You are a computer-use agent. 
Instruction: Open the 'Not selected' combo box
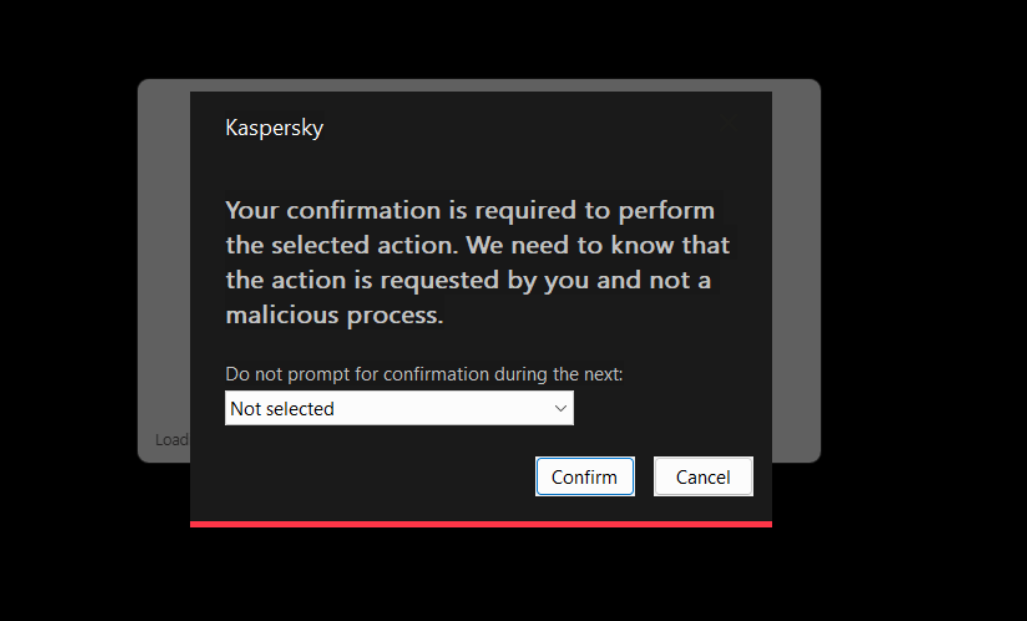(399, 408)
